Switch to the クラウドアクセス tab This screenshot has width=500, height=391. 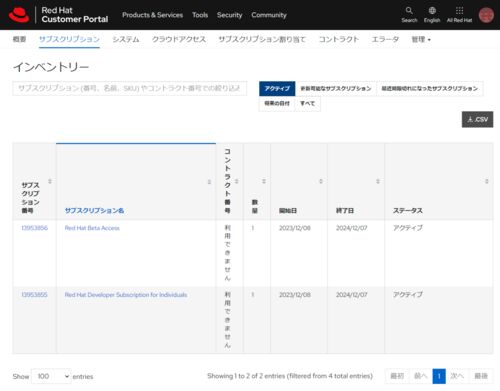pos(179,39)
